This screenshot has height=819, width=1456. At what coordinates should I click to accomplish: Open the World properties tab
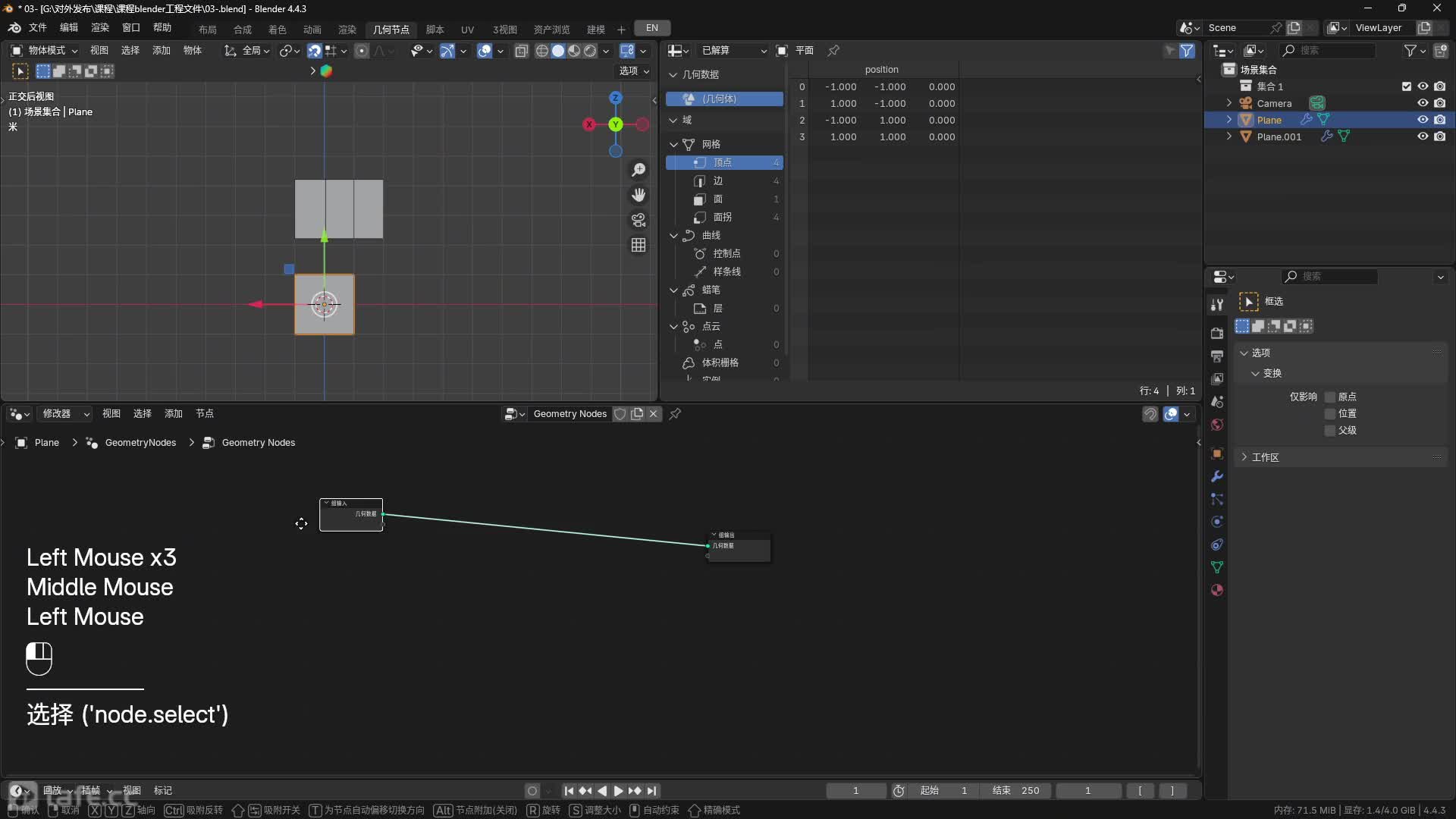pyautogui.click(x=1217, y=424)
